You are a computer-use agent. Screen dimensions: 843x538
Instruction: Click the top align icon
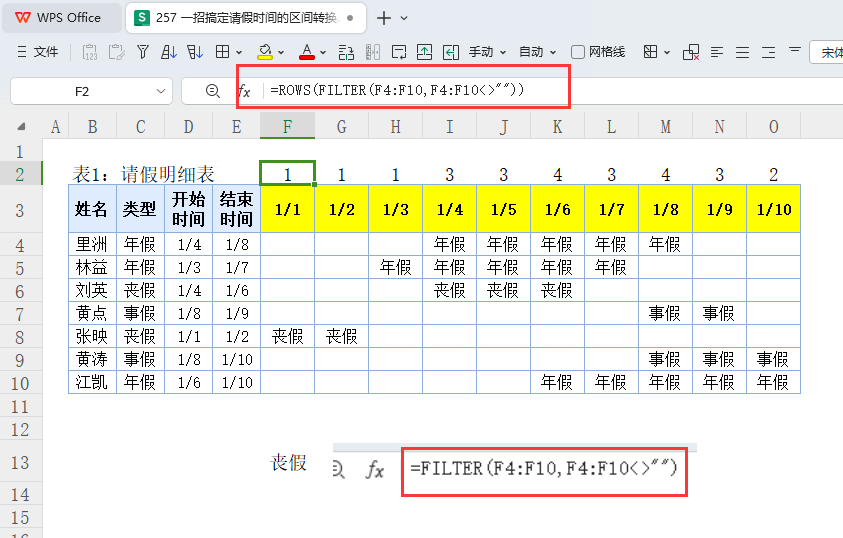click(795, 51)
